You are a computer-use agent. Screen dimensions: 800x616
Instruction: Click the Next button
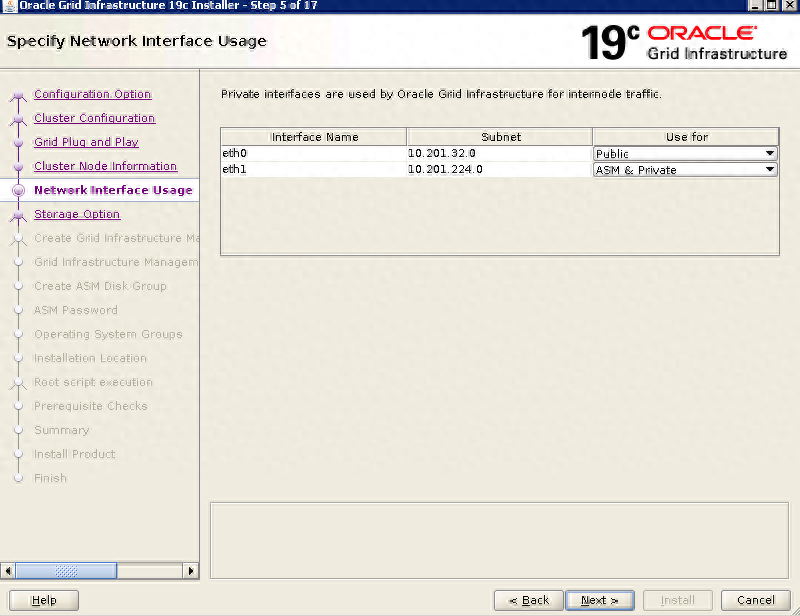point(599,600)
